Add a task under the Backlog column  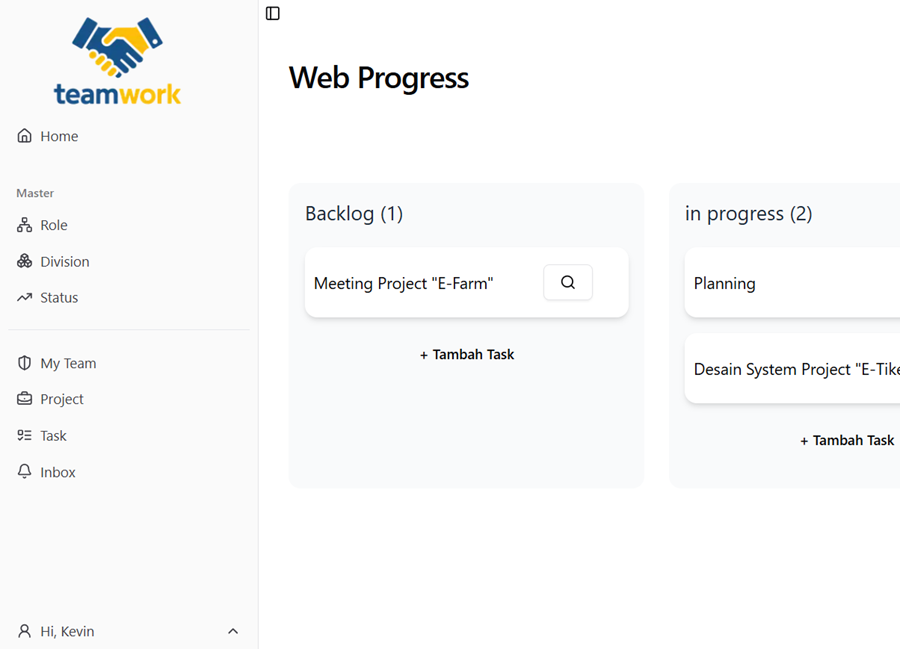(x=466, y=354)
